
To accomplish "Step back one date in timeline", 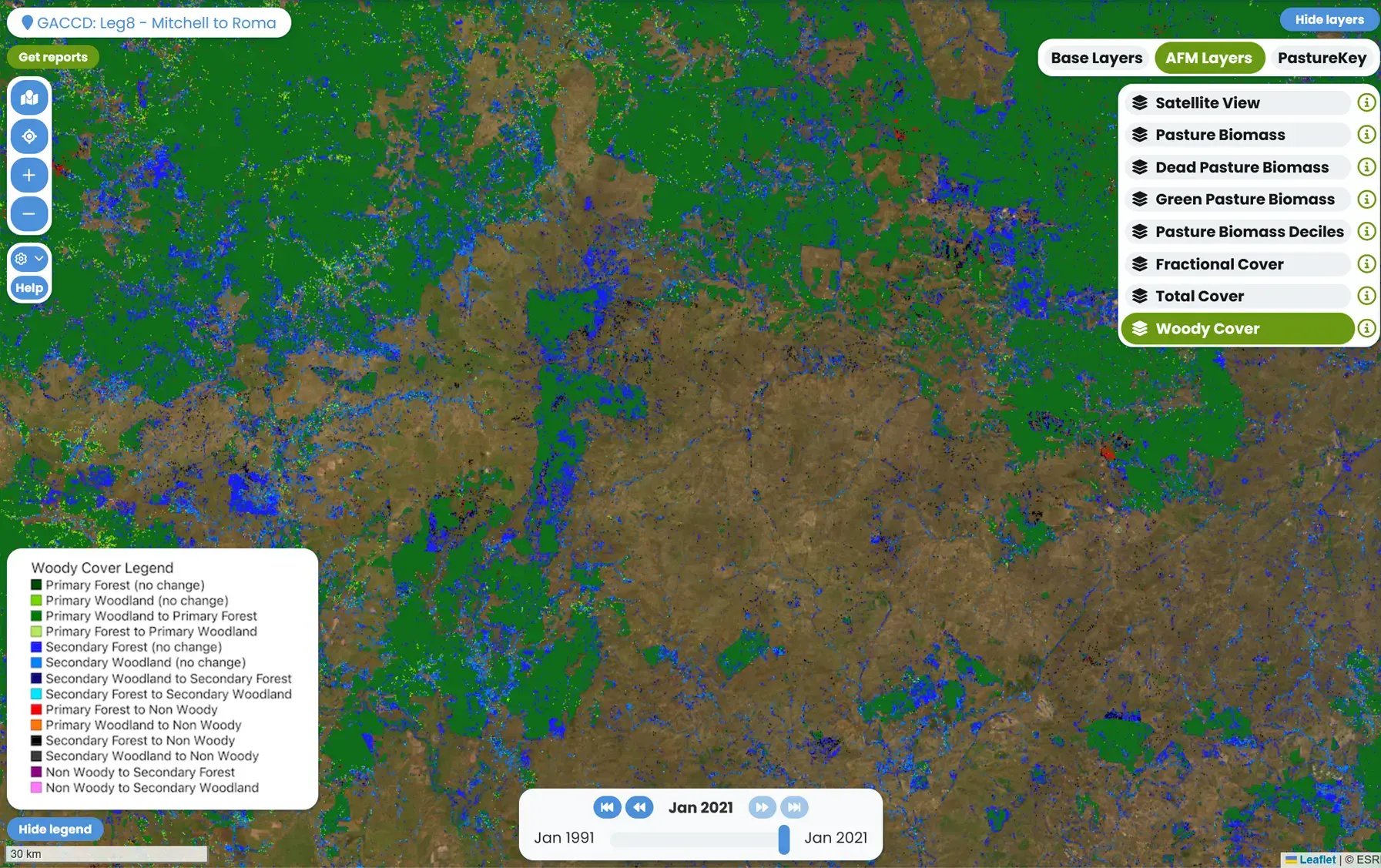I will [x=639, y=807].
